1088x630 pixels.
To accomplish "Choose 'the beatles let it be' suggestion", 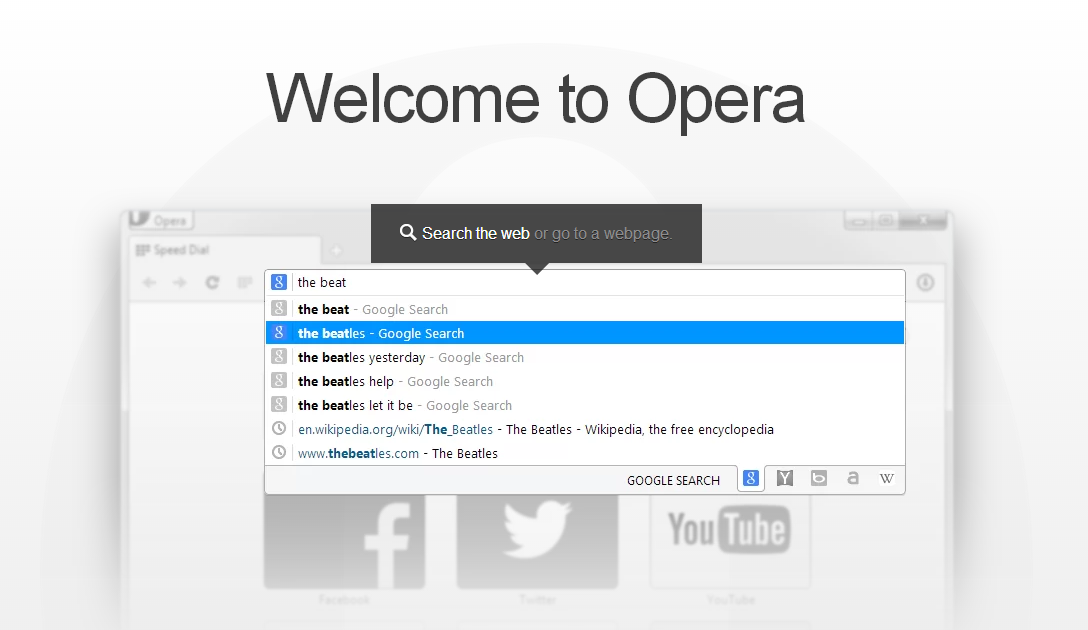I will pyautogui.click(x=585, y=405).
